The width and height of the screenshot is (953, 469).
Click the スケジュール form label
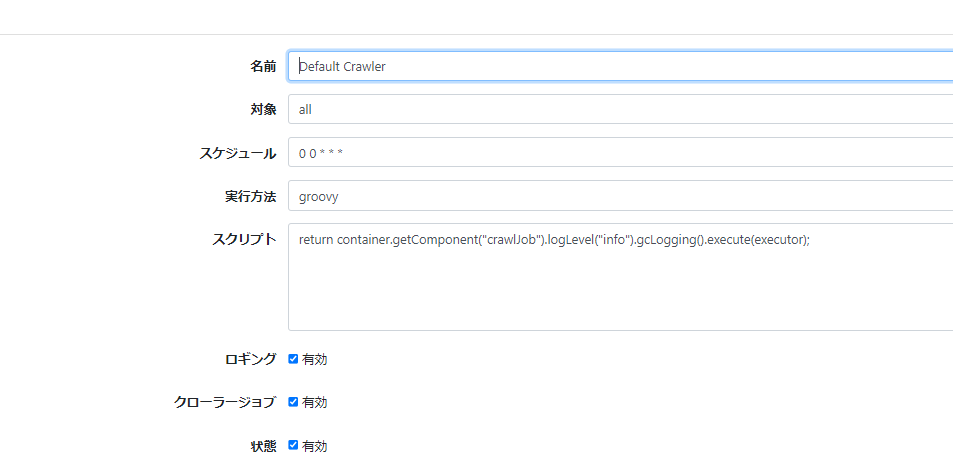tap(237, 153)
